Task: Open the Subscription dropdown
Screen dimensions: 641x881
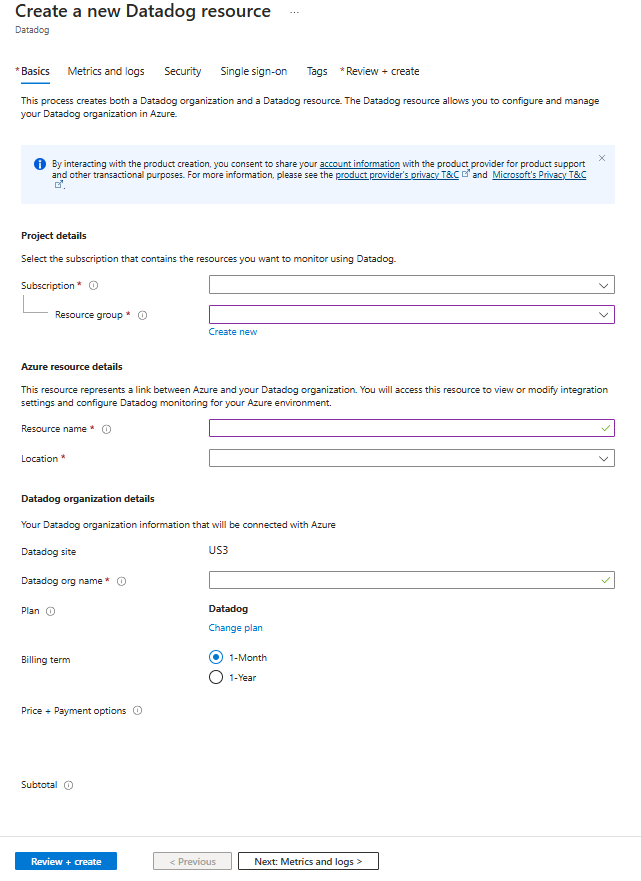Action: click(x=410, y=285)
